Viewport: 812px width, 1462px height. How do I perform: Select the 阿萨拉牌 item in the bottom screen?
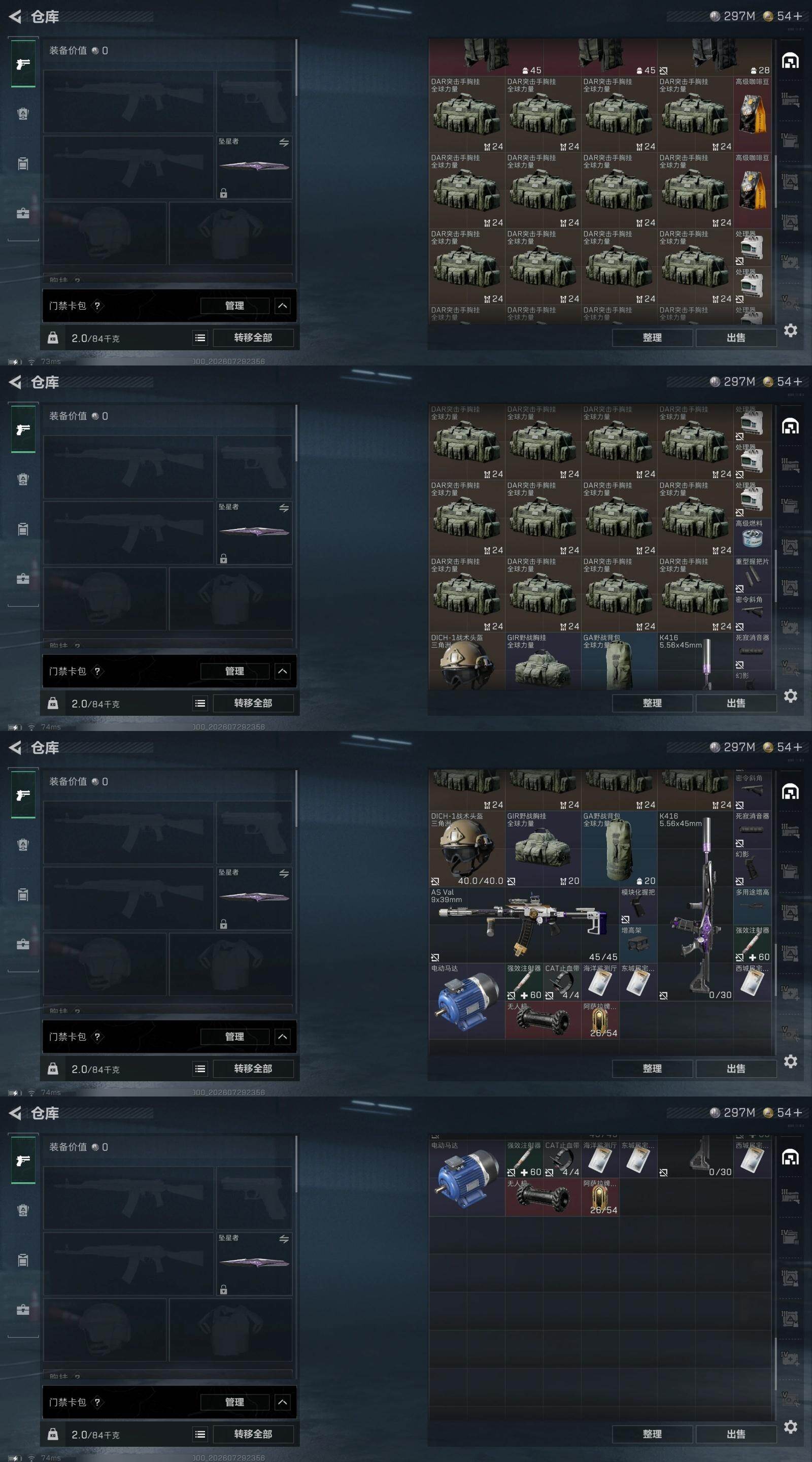click(600, 1197)
